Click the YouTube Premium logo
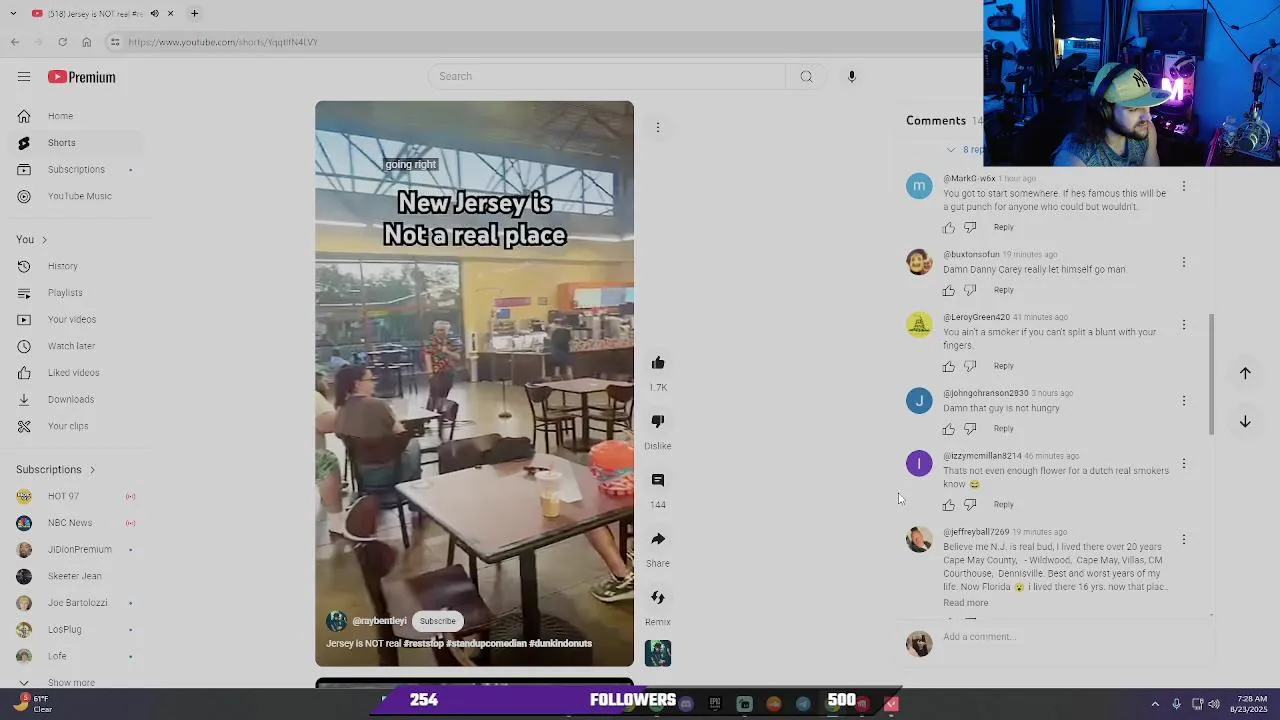Viewport: 1280px width, 720px height. click(x=82, y=77)
